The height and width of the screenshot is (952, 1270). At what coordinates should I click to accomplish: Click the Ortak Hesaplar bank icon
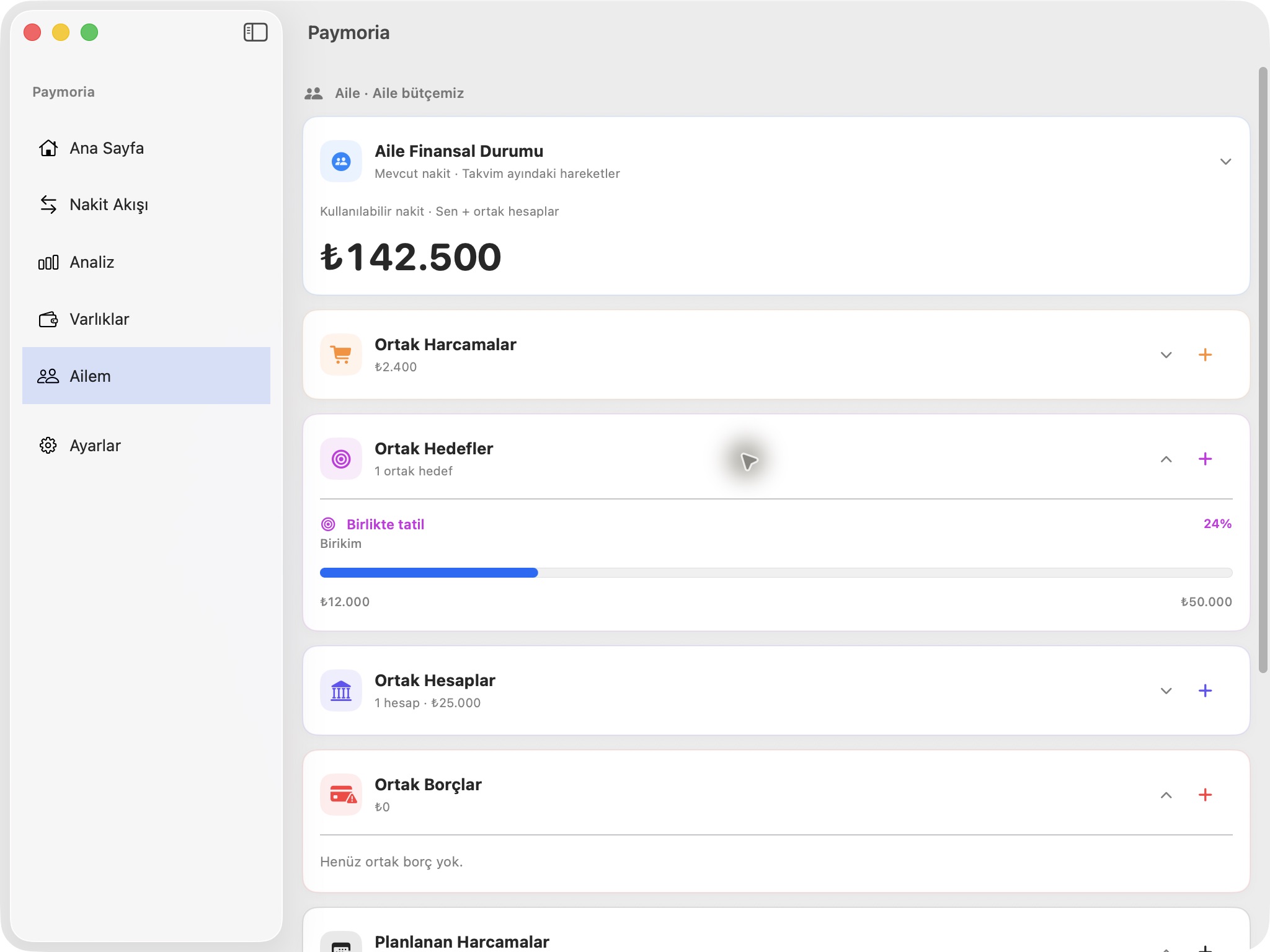point(341,690)
